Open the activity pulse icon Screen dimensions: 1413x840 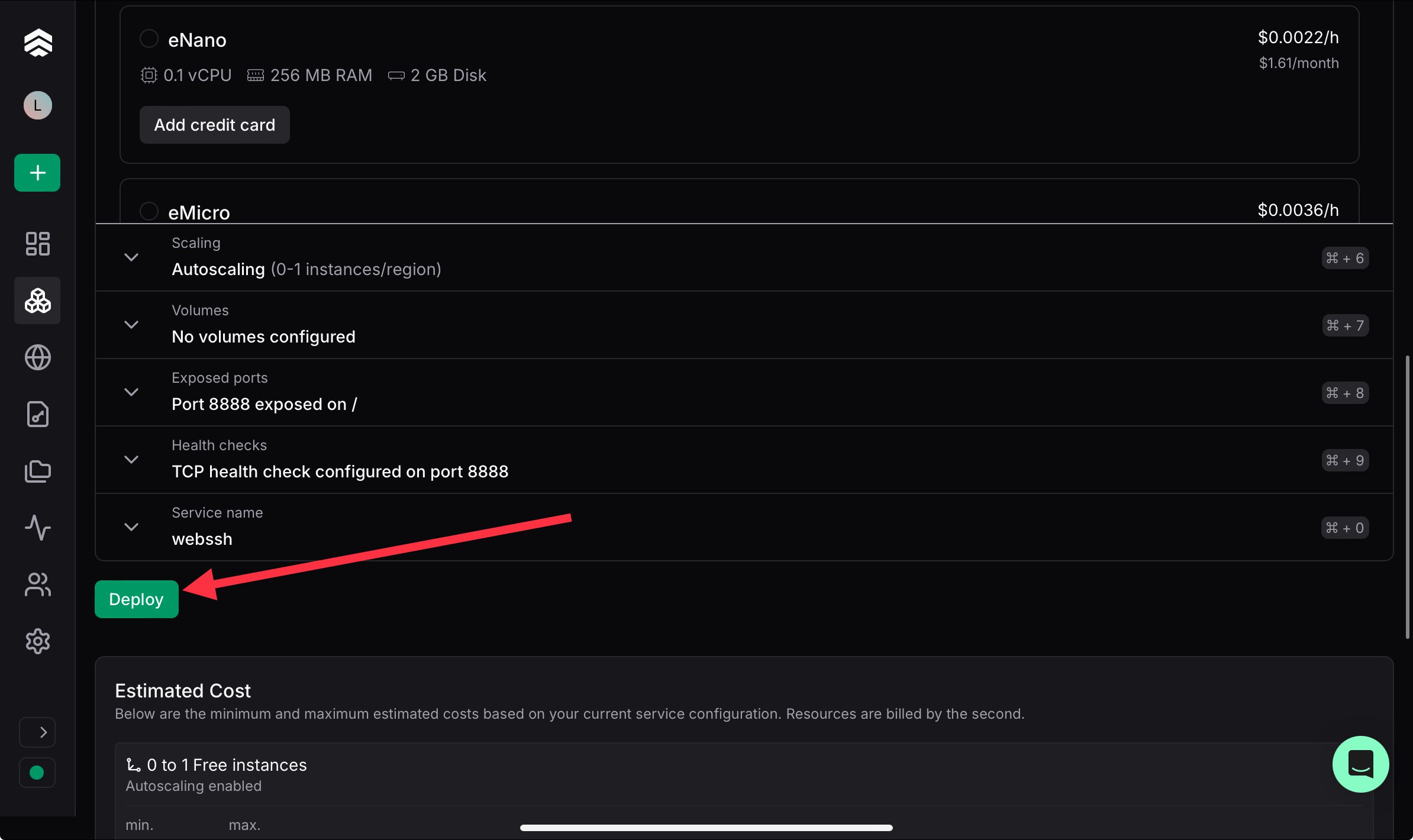click(38, 528)
